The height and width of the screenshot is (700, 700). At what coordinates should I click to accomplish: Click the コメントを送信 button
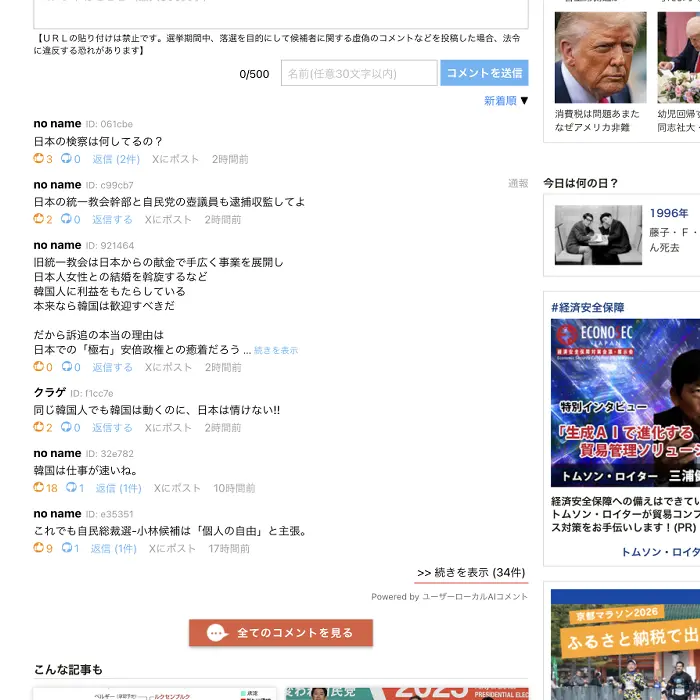tap(484, 73)
